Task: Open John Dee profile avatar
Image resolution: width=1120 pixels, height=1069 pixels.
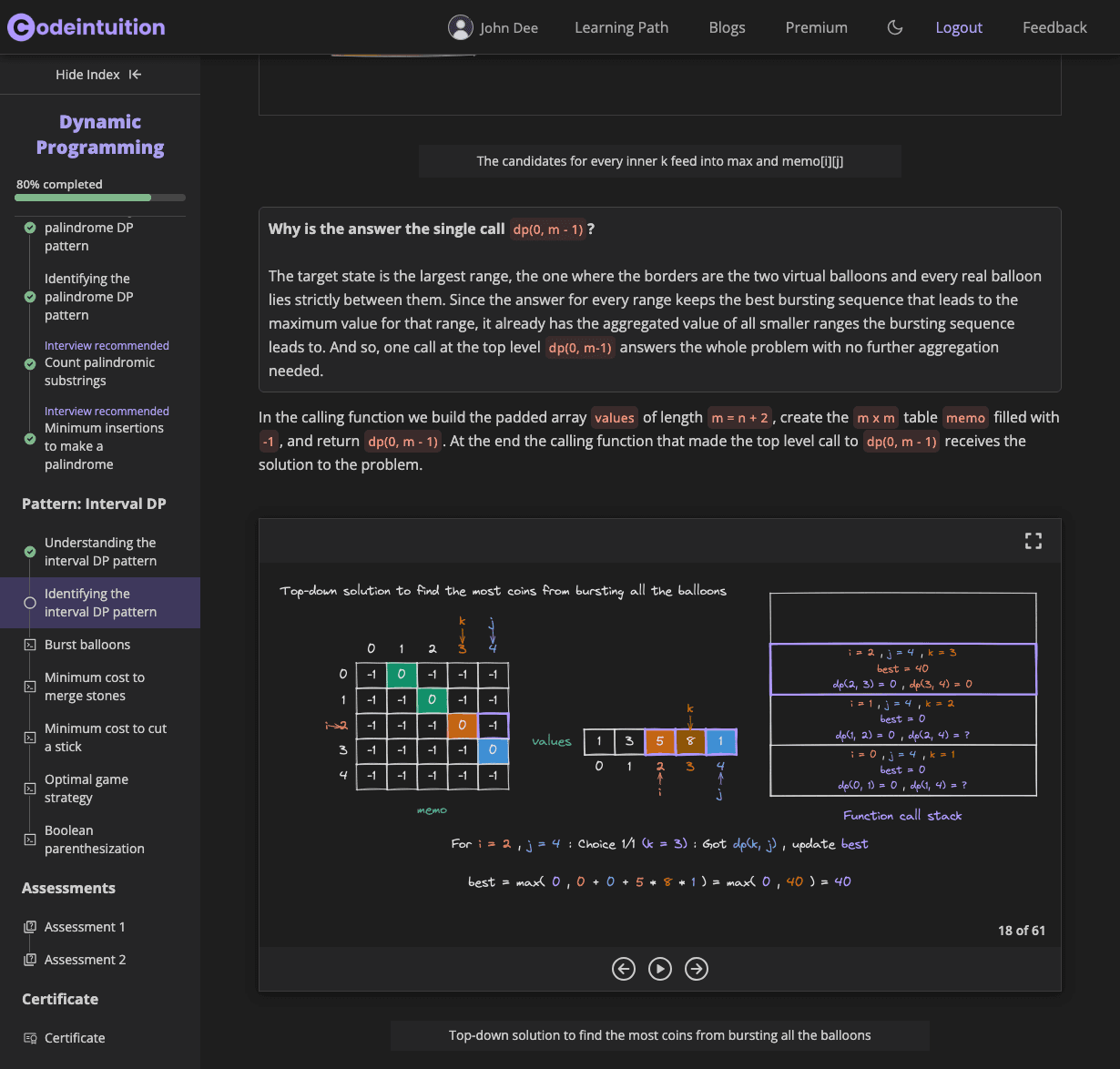Action: click(x=461, y=27)
